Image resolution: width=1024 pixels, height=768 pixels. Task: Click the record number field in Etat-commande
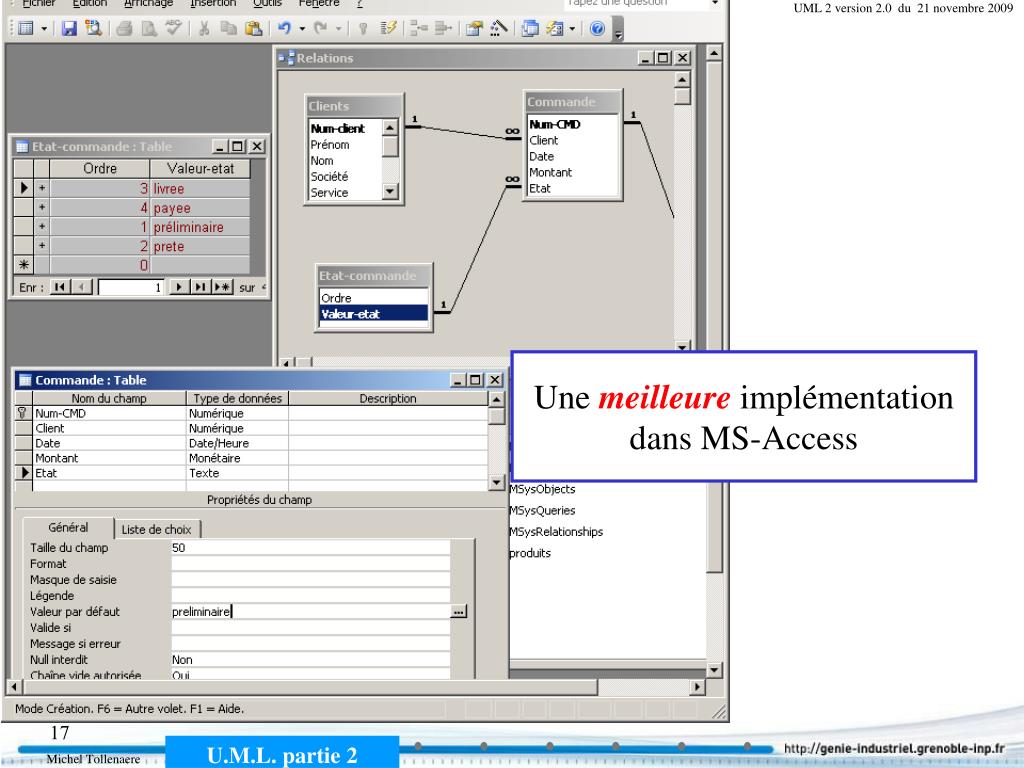131,287
